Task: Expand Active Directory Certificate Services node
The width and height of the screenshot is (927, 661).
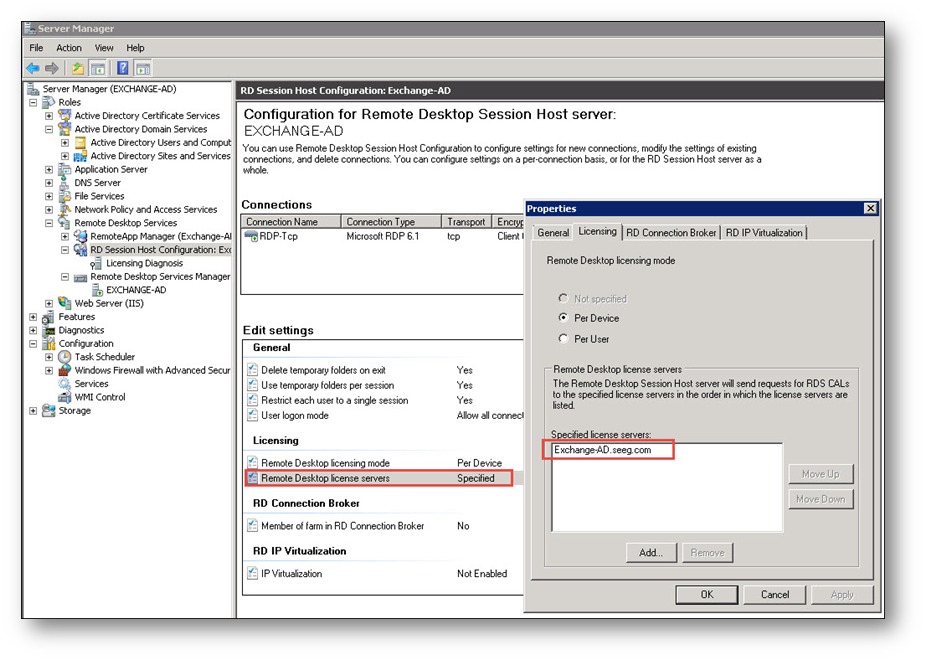Action: [49, 116]
